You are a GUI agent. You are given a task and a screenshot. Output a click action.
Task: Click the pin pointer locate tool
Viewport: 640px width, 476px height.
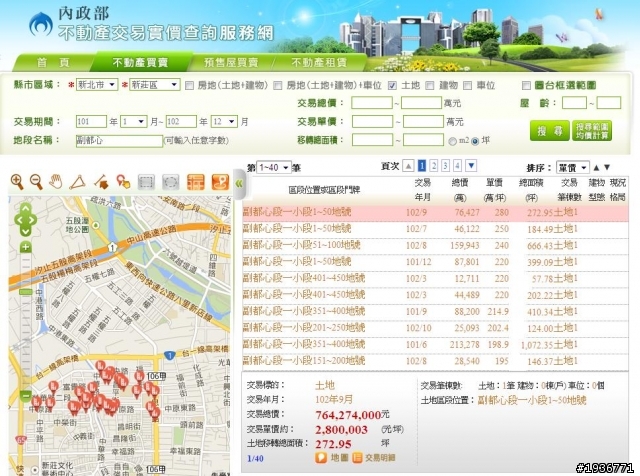point(123,182)
